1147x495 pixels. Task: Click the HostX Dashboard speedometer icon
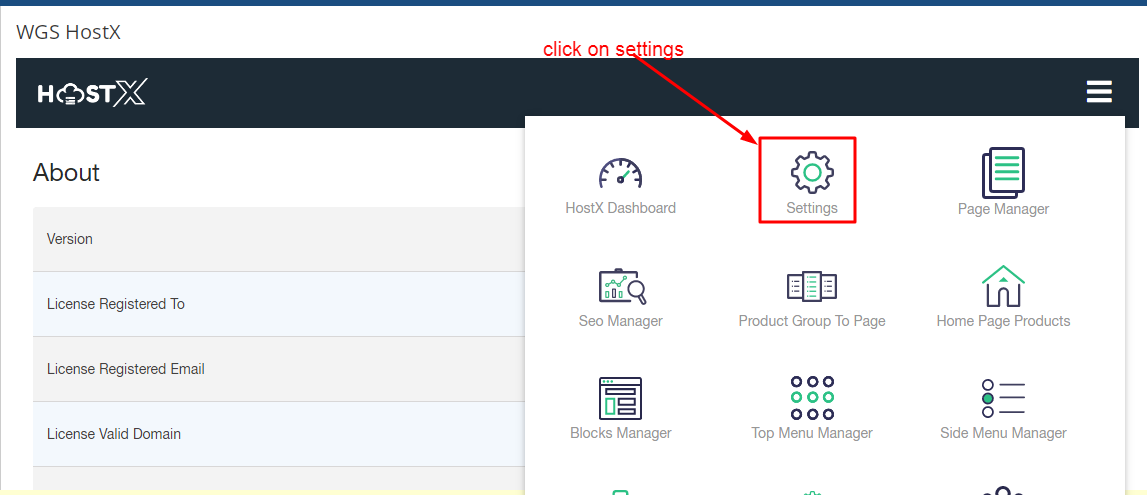[x=620, y=173]
